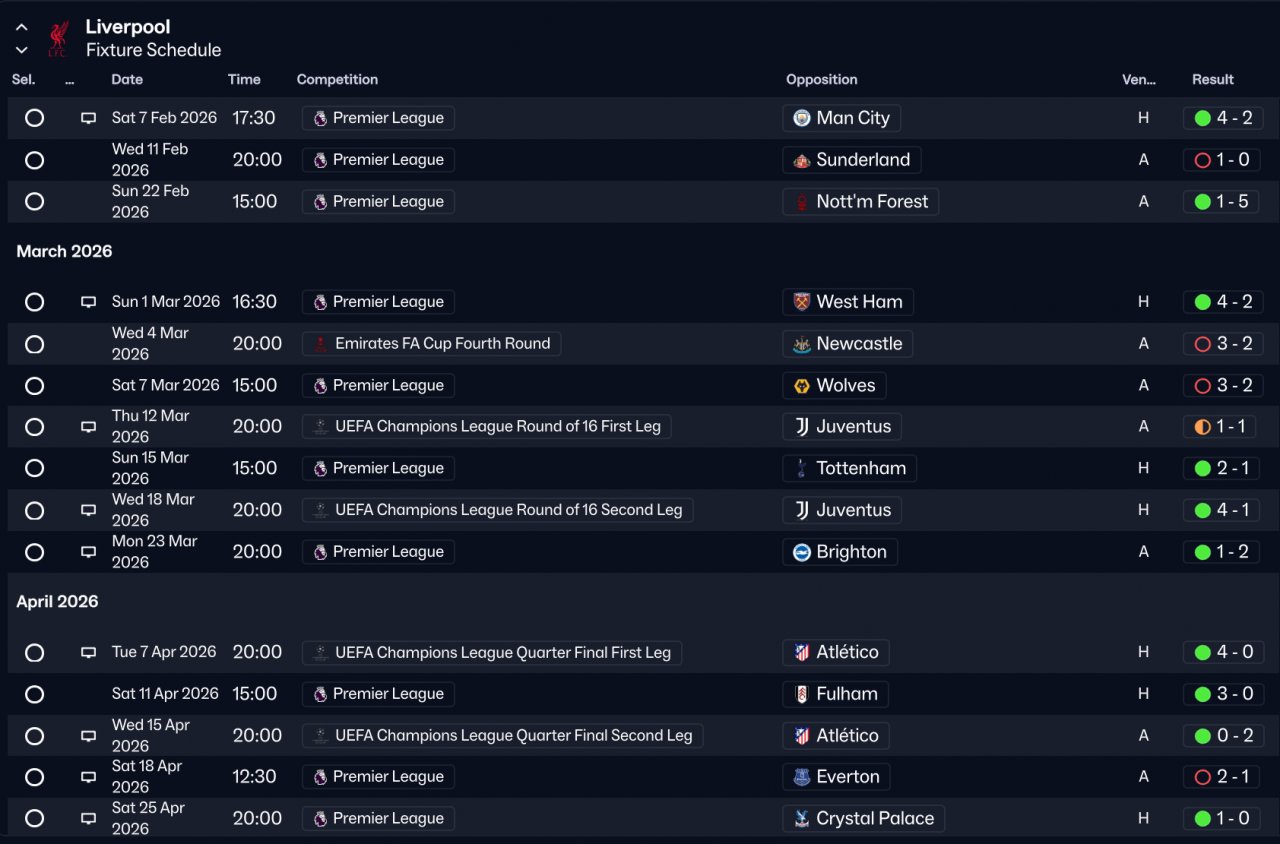This screenshot has height=844, width=1280.
Task: Click the up chevron beside Liverpool
Action: (22, 28)
